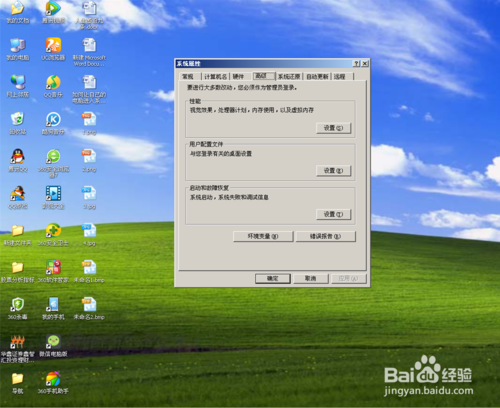Screen dimensions: 500x408
Task: Switch to the 硬件 tab
Action: [x=239, y=77]
